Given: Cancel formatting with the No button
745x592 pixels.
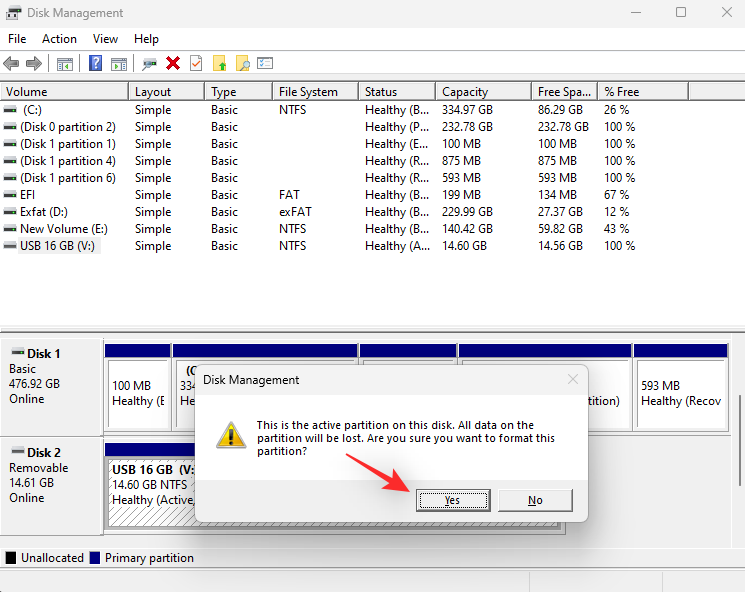Looking at the screenshot, I should point(535,500).
